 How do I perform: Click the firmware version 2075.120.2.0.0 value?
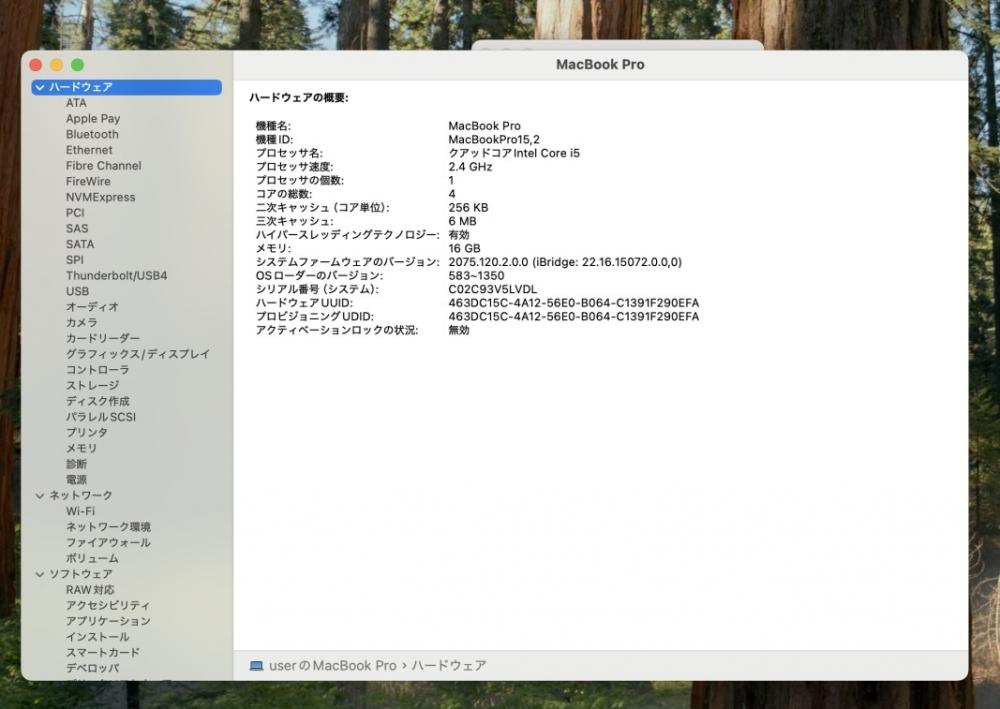pyautogui.click(x=565, y=262)
